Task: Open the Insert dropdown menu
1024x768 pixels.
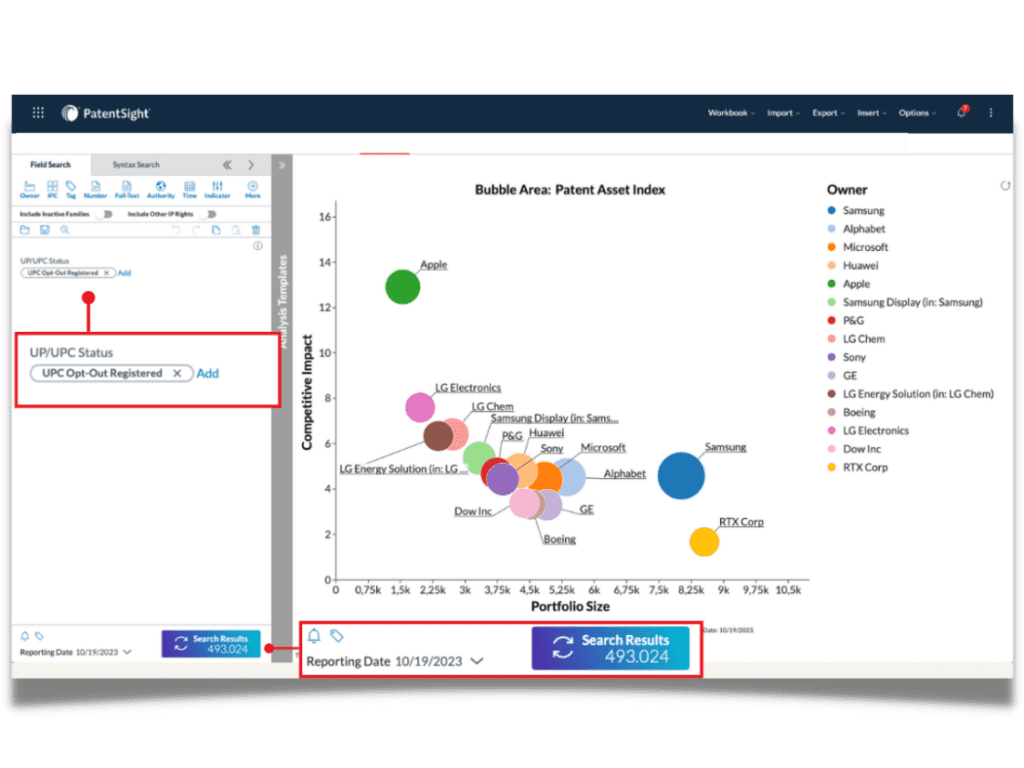Action: pyautogui.click(x=872, y=113)
